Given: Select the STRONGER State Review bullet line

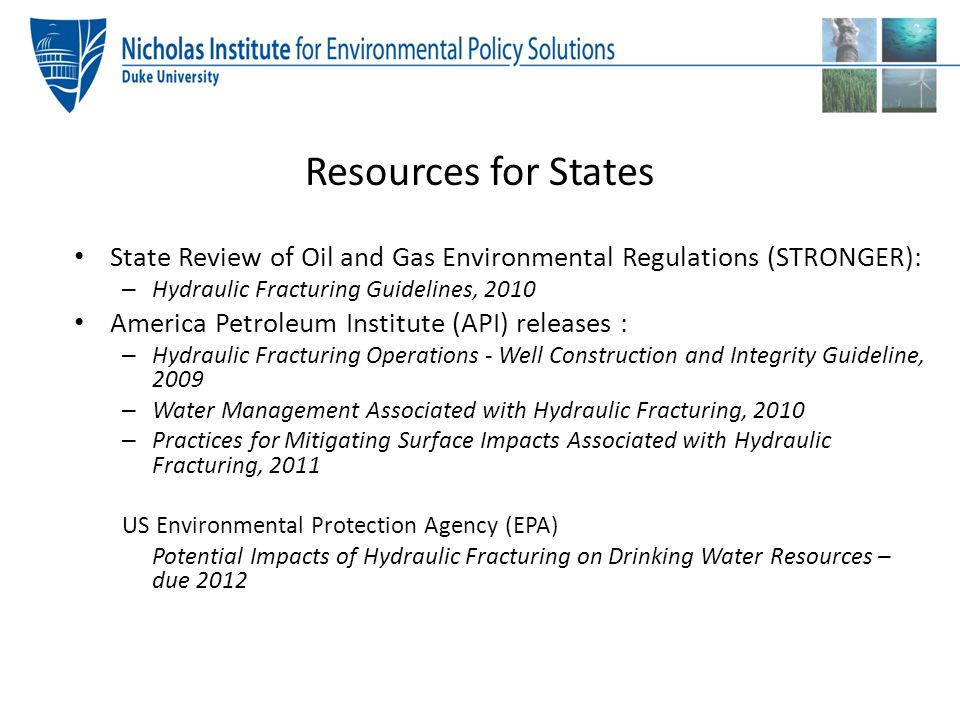Looking at the screenshot, I should pyautogui.click(x=515, y=257).
